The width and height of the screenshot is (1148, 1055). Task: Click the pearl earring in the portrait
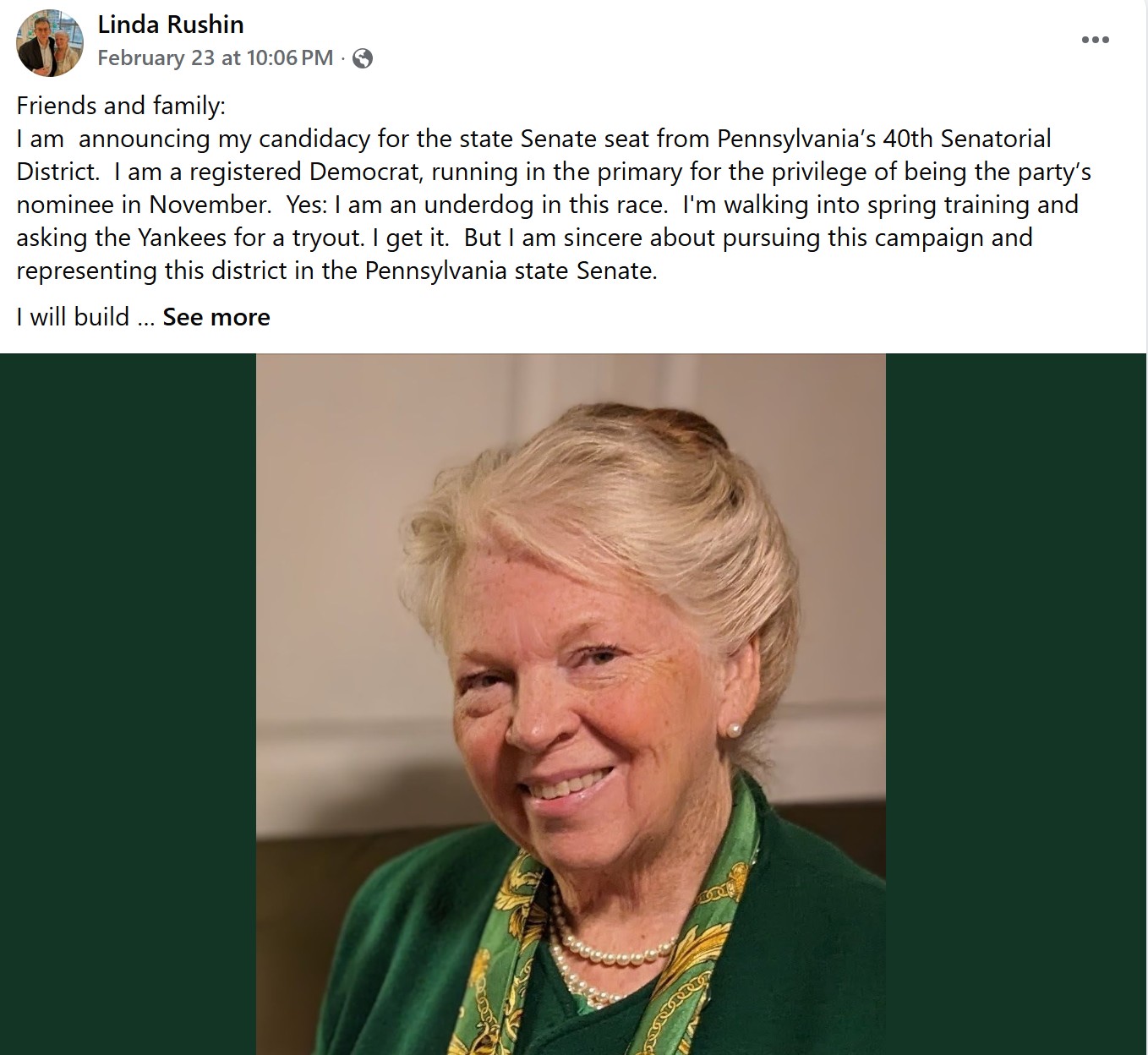pos(734,730)
